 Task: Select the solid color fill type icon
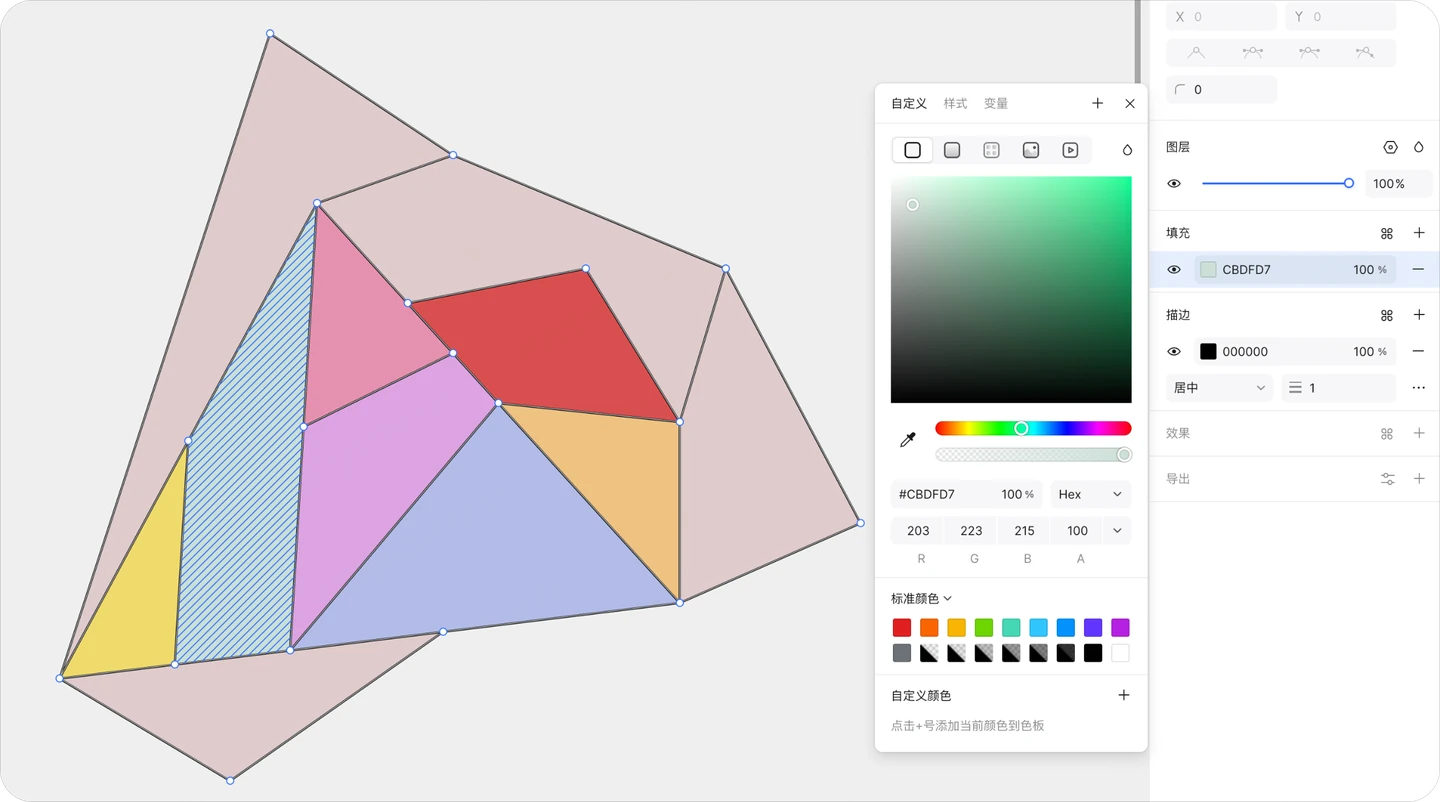click(x=912, y=150)
